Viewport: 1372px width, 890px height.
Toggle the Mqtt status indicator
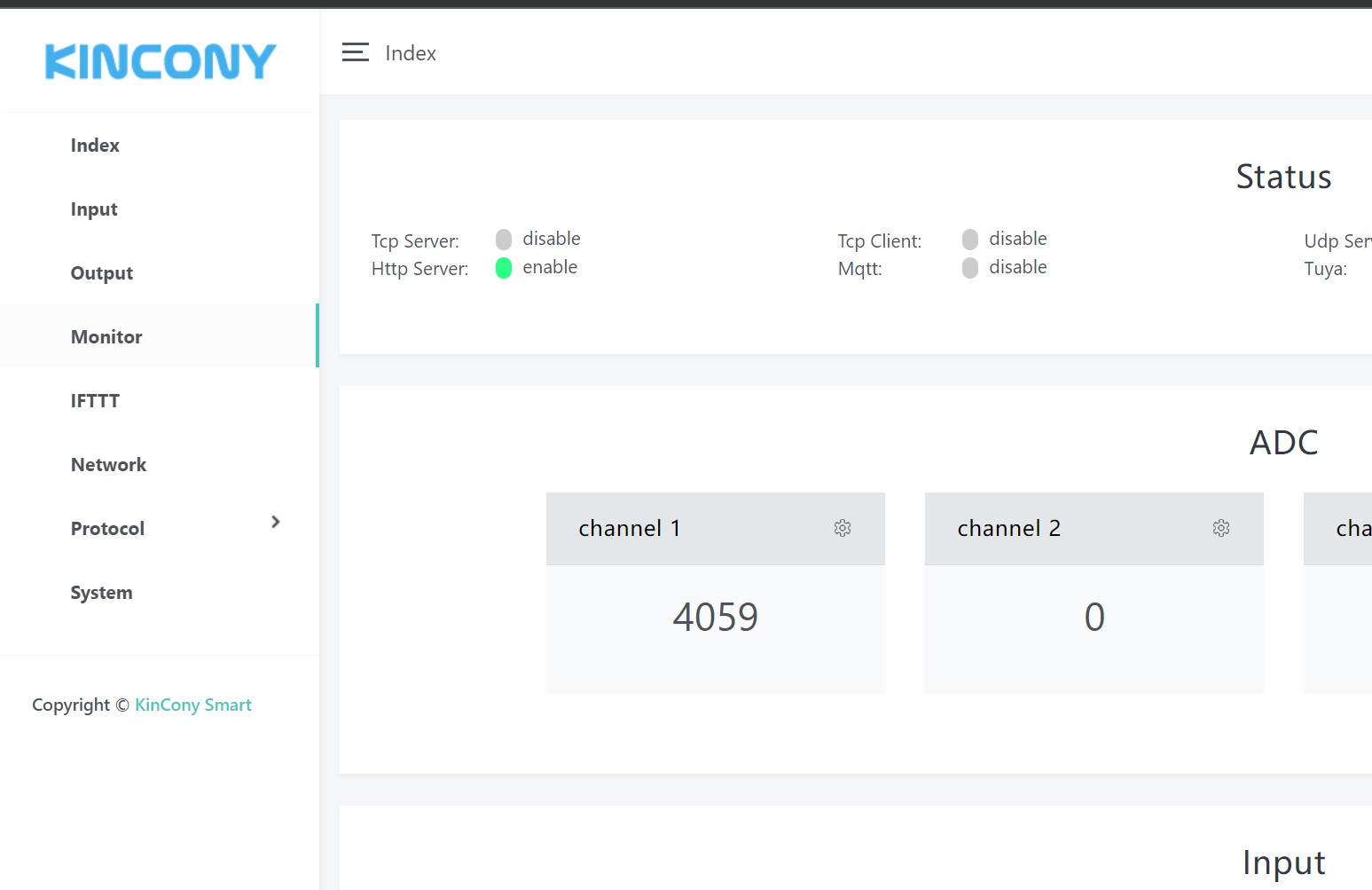[x=970, y=268]
